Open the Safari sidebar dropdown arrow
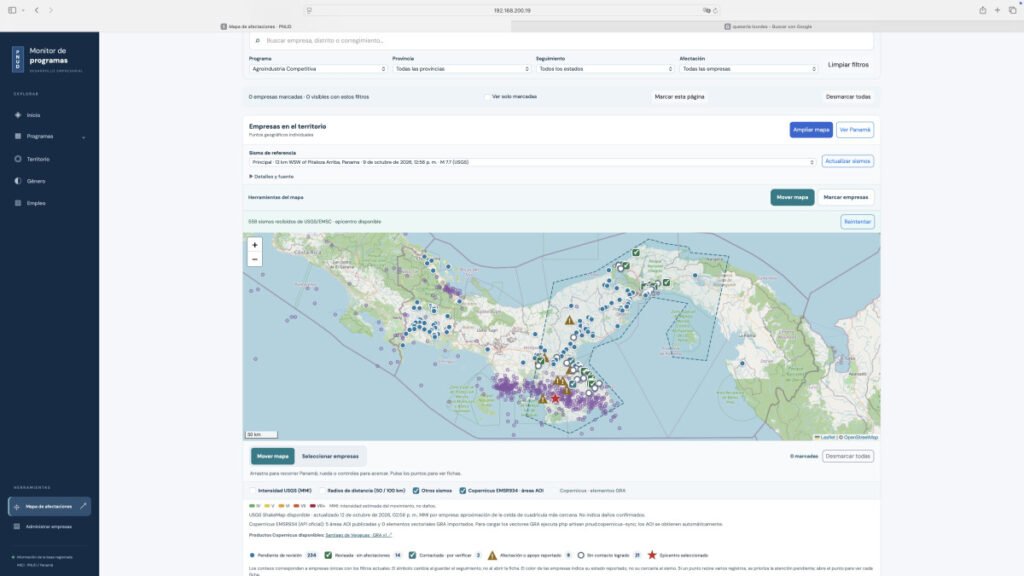This screenshot has height=576, width=1024. pos(23,10)
